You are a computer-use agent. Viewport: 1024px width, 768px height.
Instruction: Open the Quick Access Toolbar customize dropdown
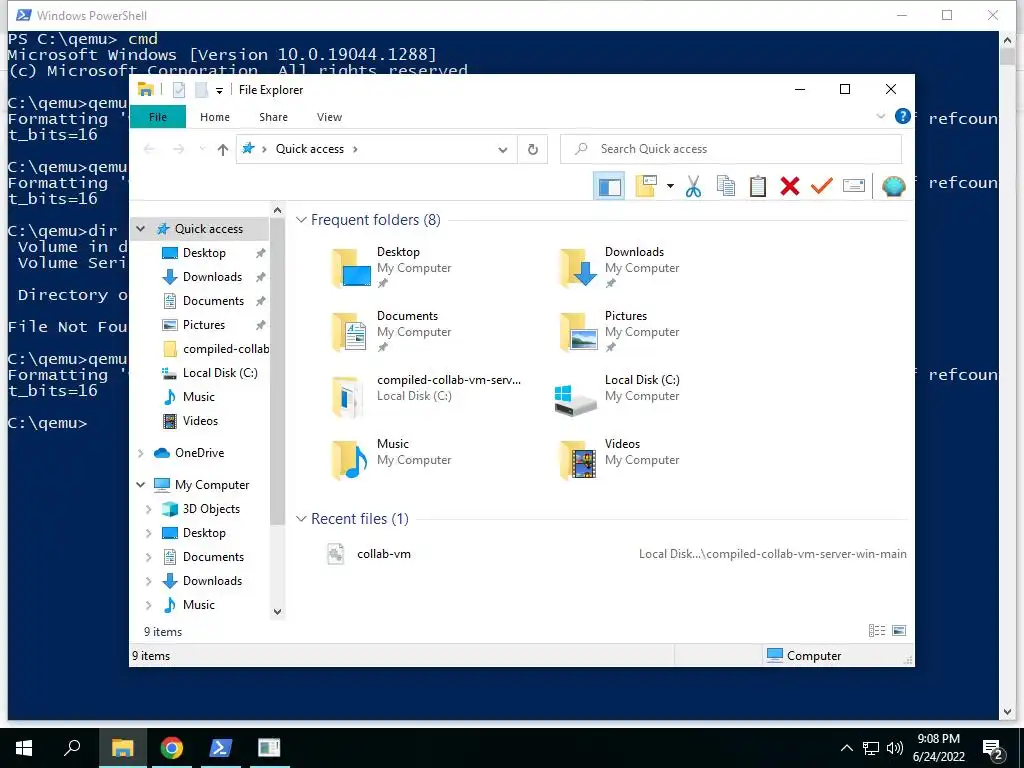tap(219, 91)
